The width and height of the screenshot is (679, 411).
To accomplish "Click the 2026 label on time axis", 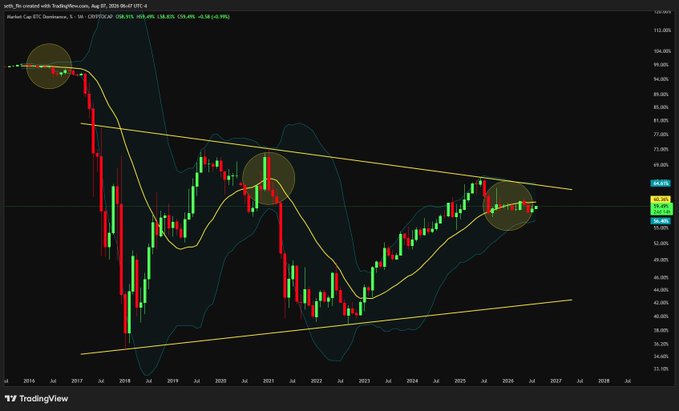I will pyautogui.click(x=508, y=381).
